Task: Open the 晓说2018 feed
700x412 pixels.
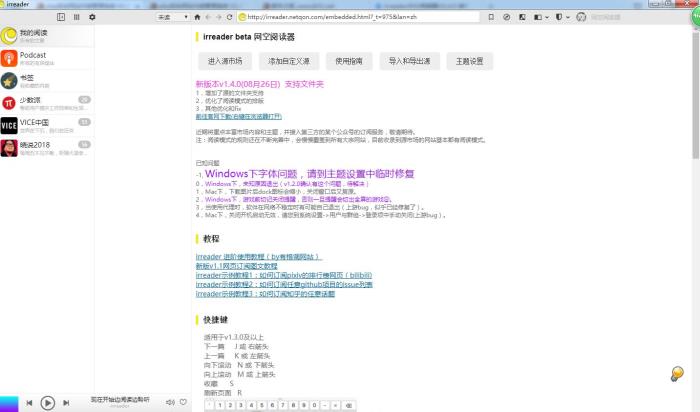Action: coord(47,148)
